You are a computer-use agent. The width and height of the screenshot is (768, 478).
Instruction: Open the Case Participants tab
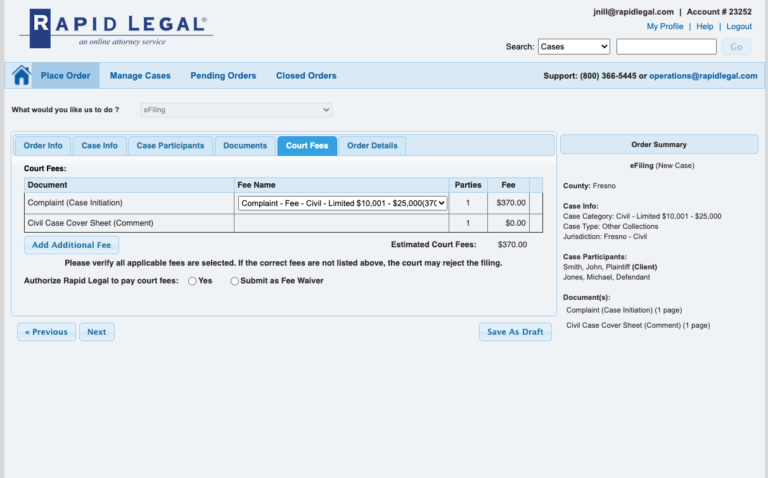(x=170, y=145)
